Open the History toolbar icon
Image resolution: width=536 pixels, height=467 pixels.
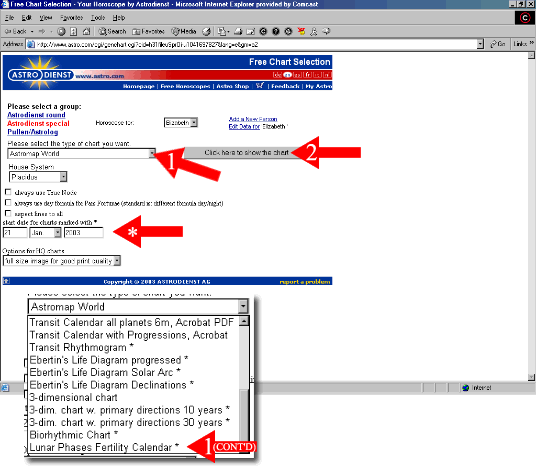(206, 31)
